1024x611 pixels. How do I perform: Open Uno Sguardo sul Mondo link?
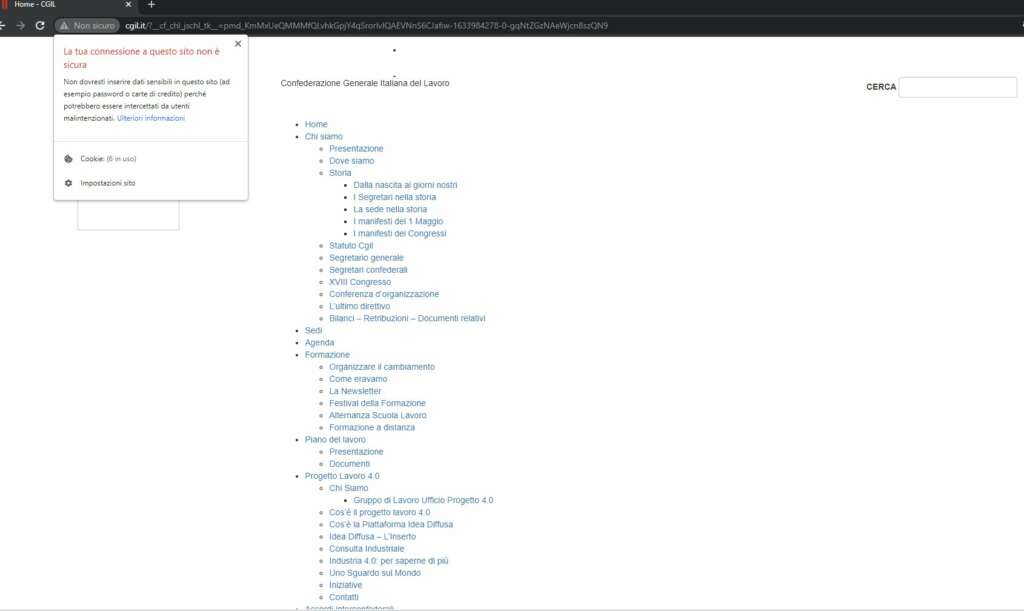pyautogui.click(x=375, y=573)
